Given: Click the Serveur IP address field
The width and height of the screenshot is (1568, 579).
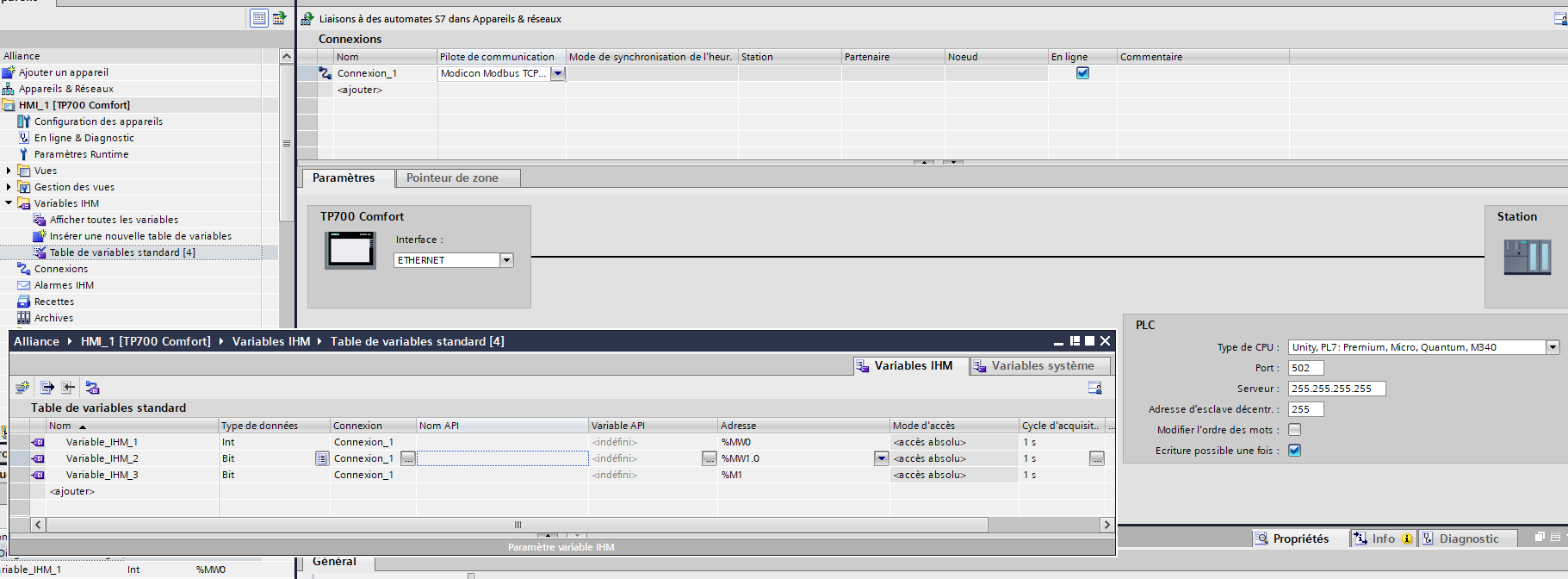Looking at the screenshot, I should click(x=1336, y=389).
